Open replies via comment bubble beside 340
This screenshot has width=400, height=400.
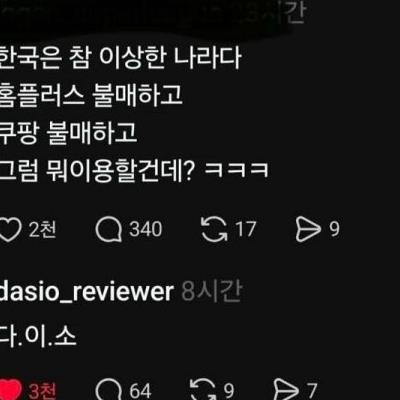(109, 230)
